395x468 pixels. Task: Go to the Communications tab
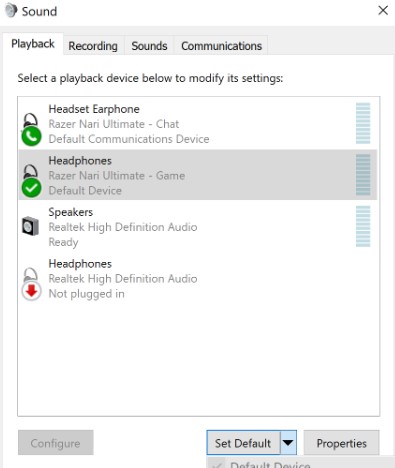click(x=221, y=46)
